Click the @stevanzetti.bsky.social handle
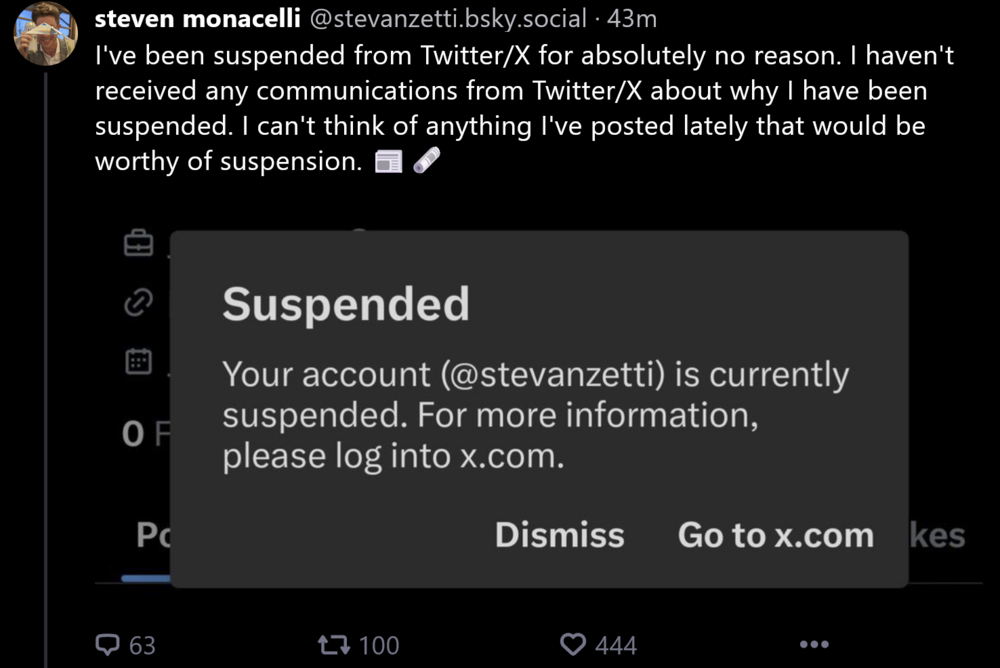 click(x=445, y=19)
